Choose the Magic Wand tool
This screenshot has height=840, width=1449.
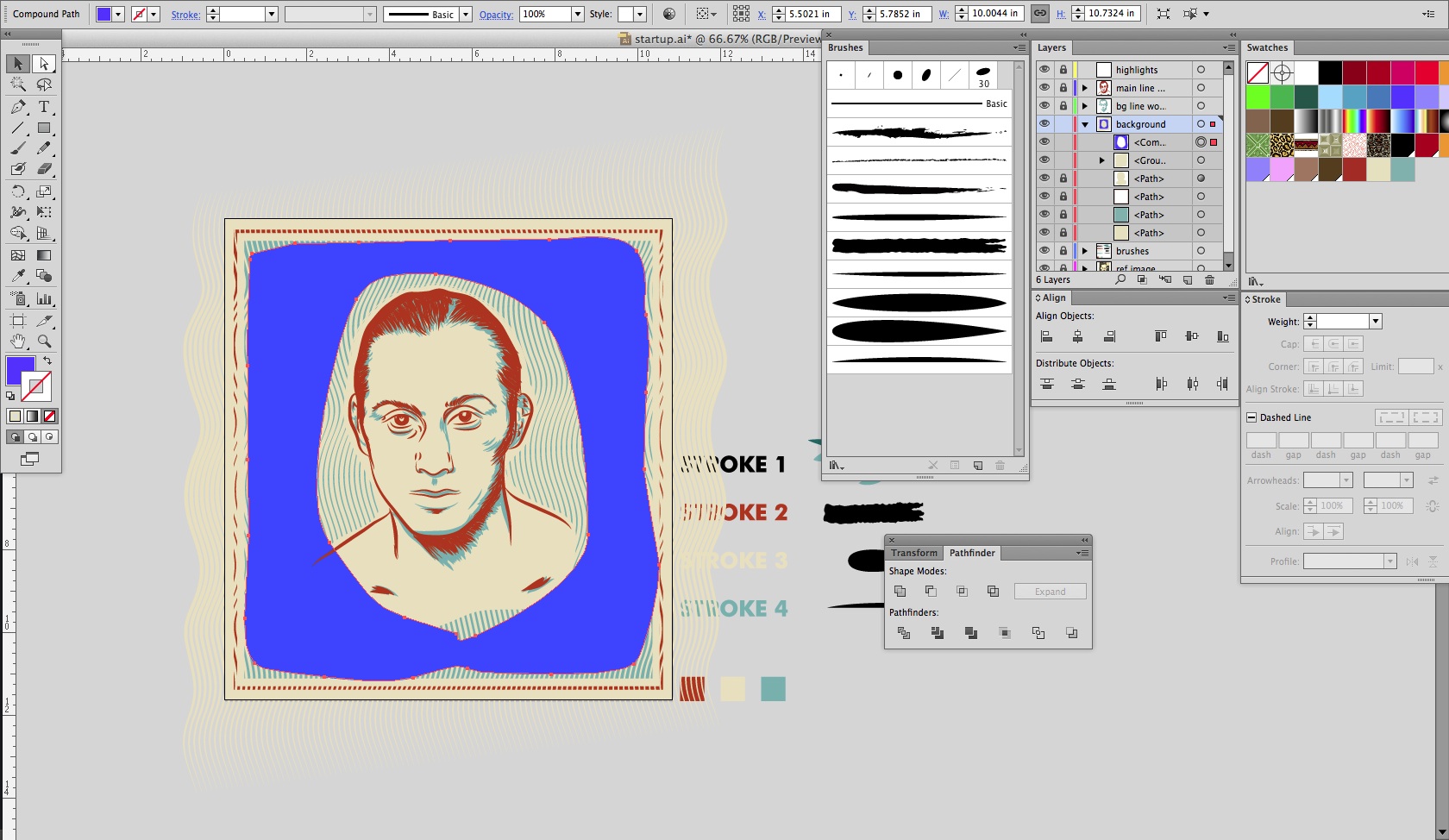pos(18,85)
